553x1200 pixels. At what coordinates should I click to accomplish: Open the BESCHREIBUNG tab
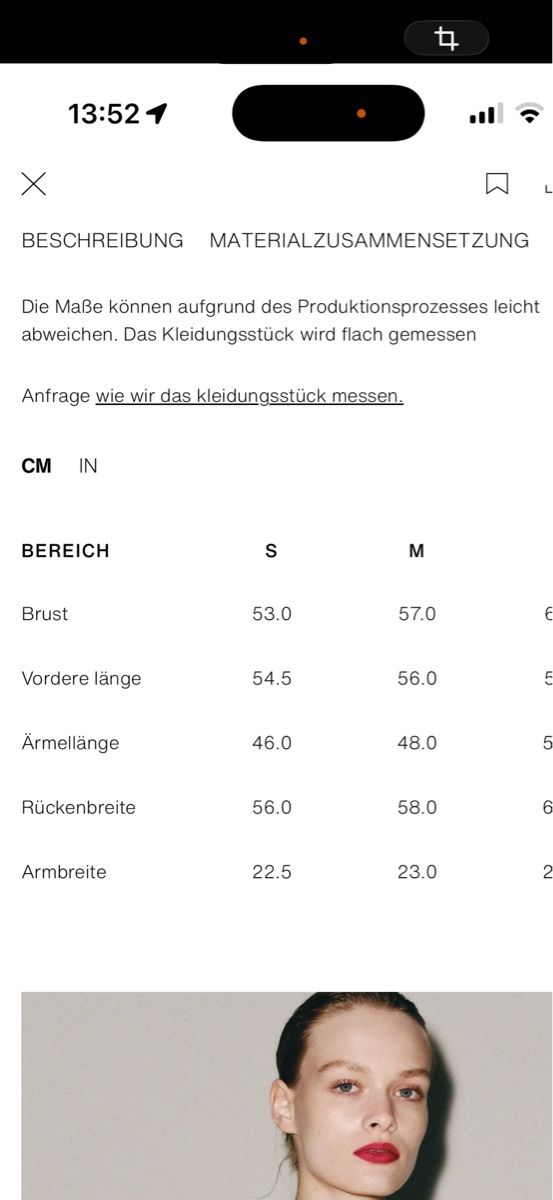103,241
